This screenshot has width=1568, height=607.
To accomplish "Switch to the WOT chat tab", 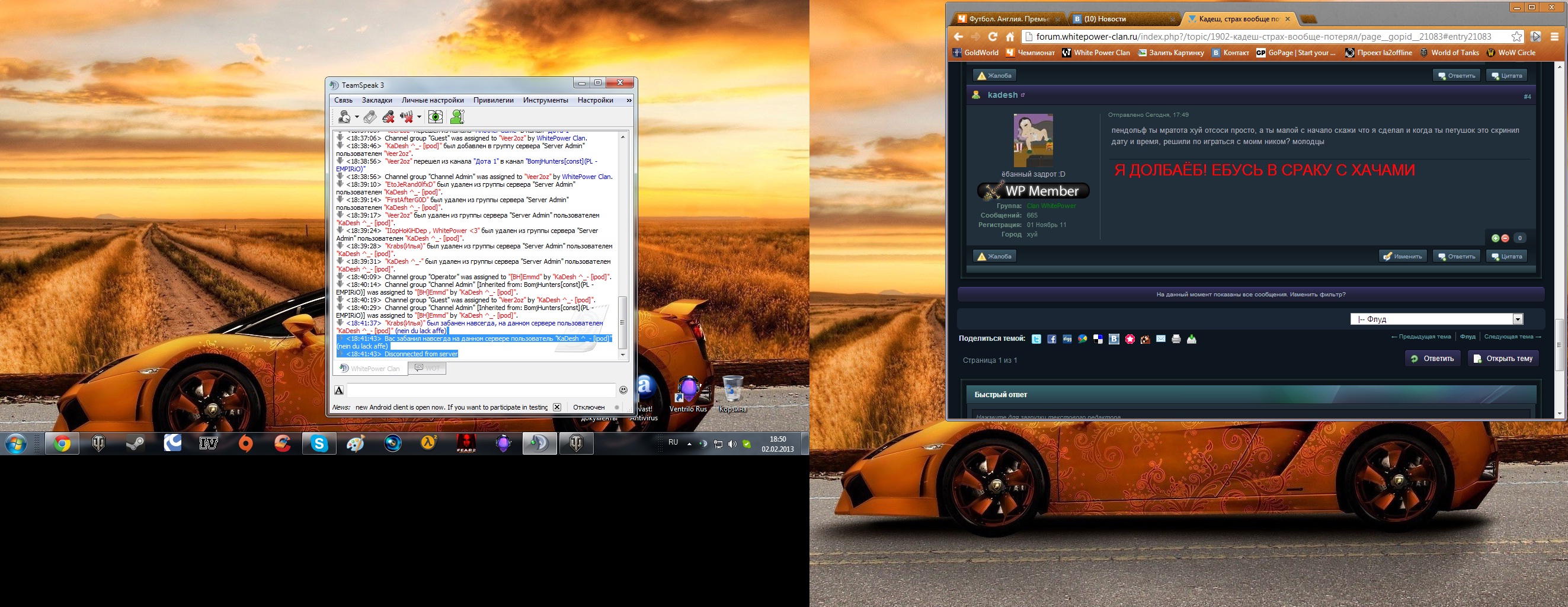I will [427, 368].
